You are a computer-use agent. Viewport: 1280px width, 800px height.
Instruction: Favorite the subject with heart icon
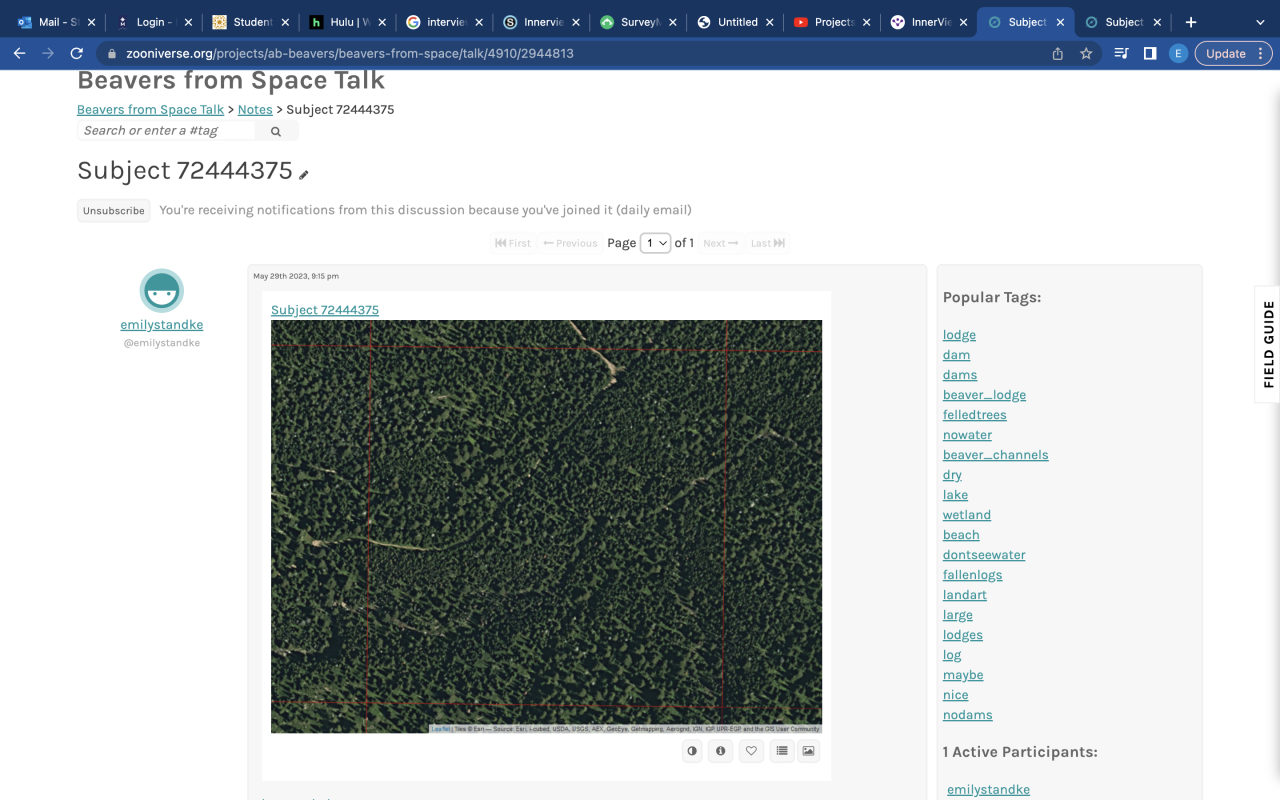(x=751, y=751)
